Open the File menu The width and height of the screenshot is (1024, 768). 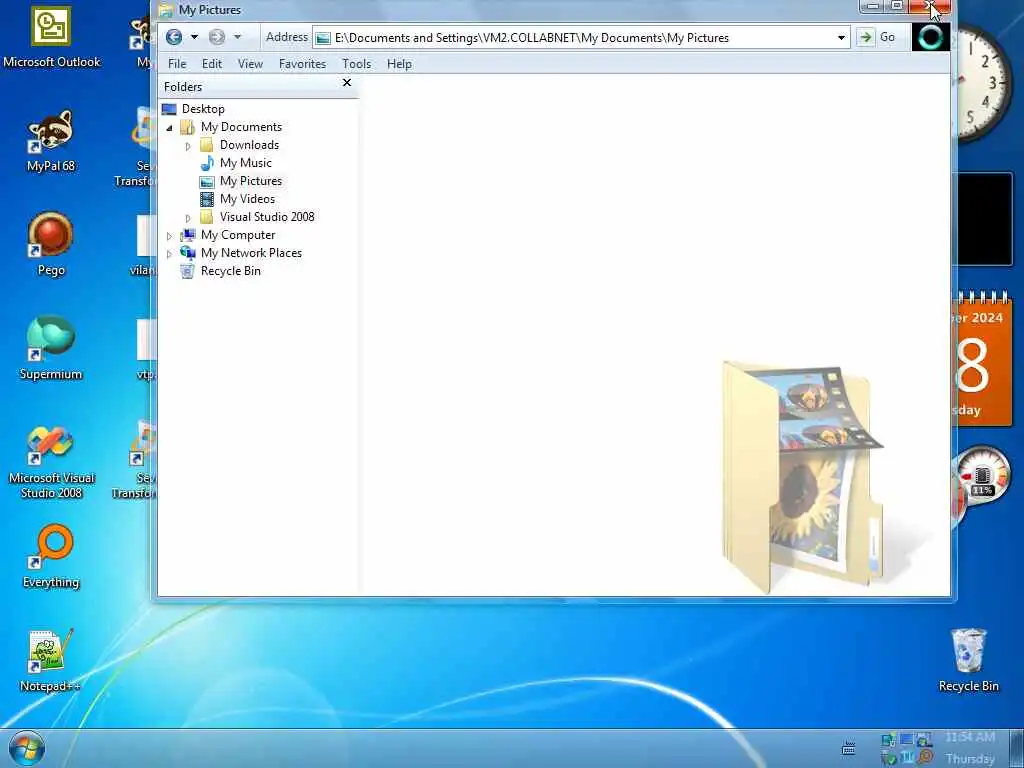pyautogui.click(x=177, y=63)
